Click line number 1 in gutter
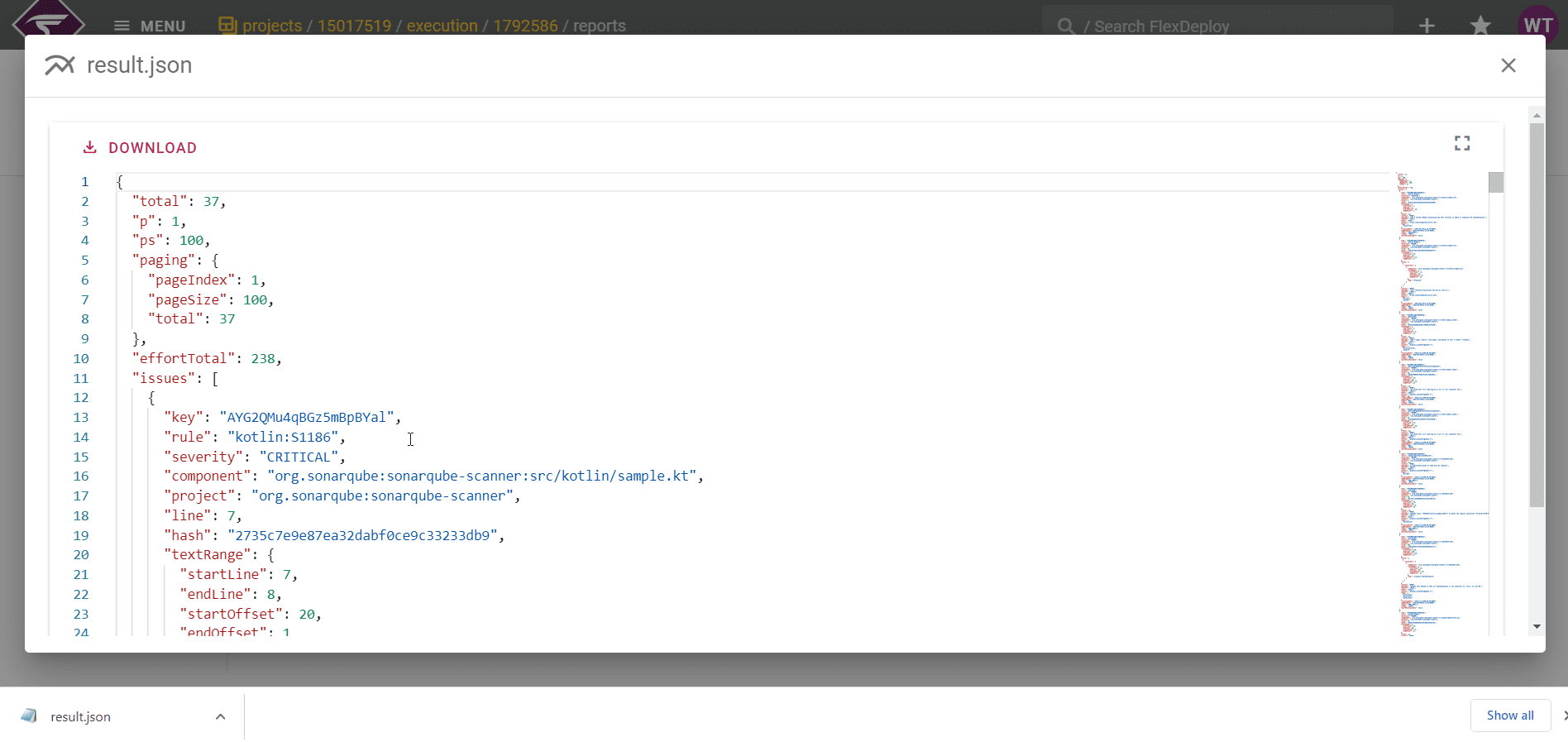The height and width of the screenshot is (742, 1568). click(x=84, y=182)
